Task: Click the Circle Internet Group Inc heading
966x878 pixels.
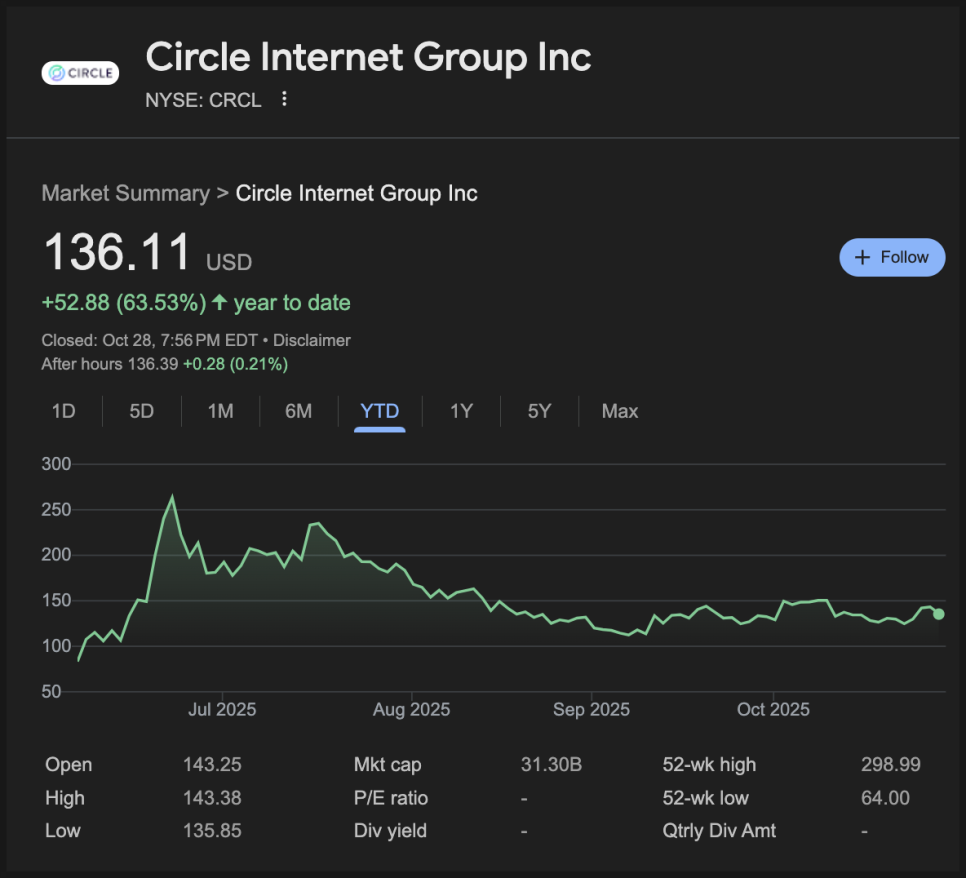Action: 368,58
